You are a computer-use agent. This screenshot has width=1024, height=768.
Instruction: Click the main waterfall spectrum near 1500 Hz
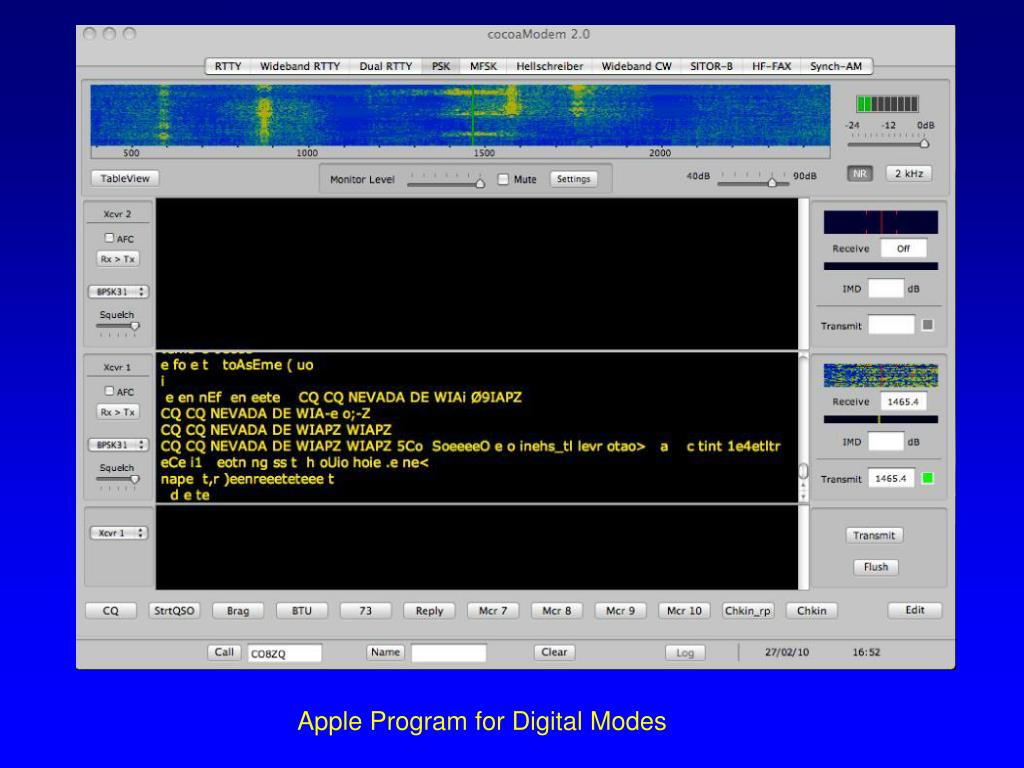[483, 116]
